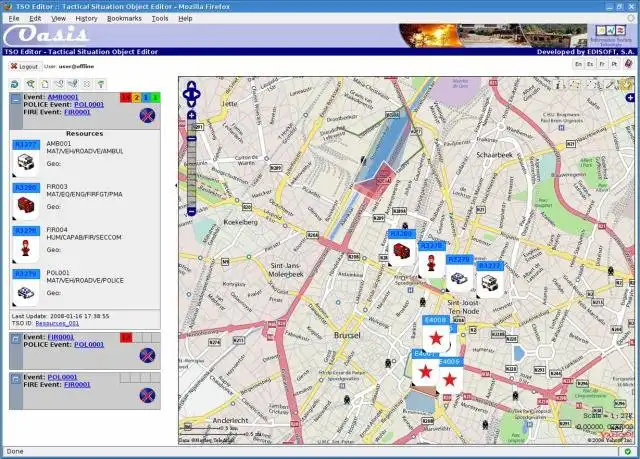This screenshot has height=459, width=640.
Task: Click the R3278 label in resources list
Action: (x=26, y=231)
